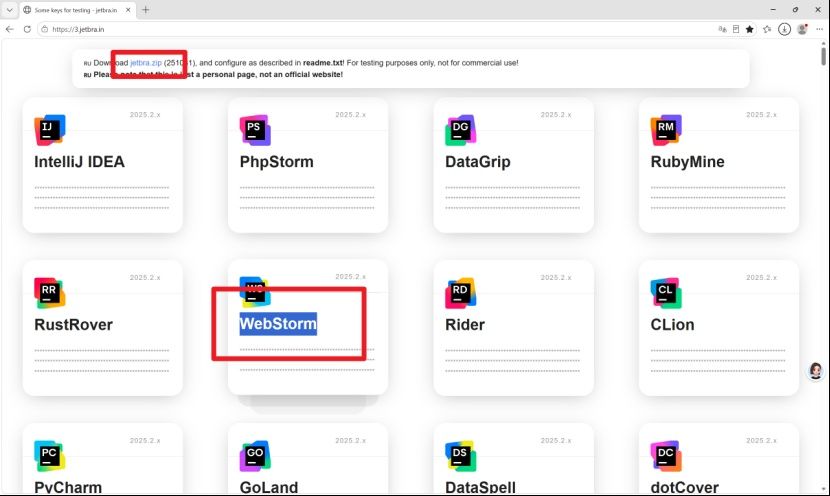Click the RustRover RR logo icon
Viewport: 830px width, 496px height.
pyautogui.click(x=50, y=293)
